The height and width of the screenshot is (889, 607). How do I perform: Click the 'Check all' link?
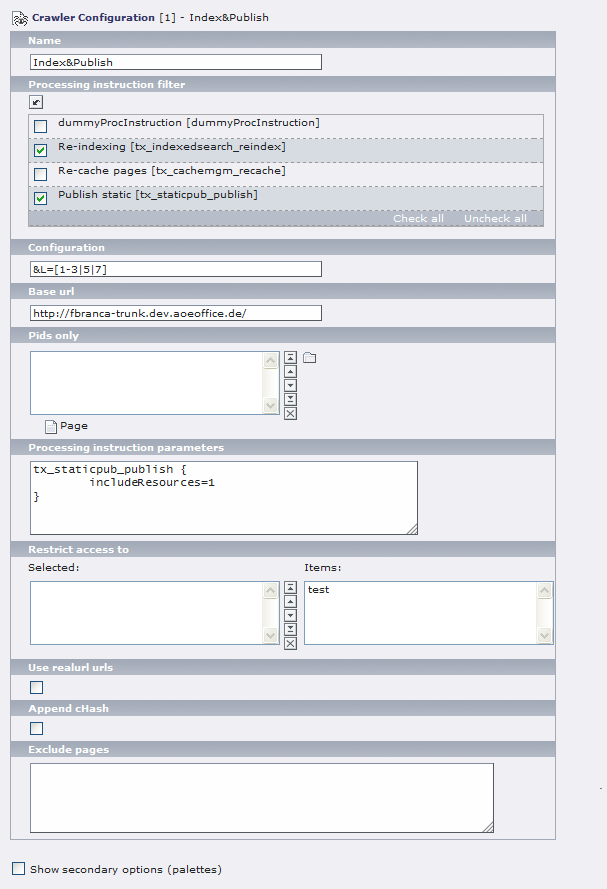[x=418, y=218]
